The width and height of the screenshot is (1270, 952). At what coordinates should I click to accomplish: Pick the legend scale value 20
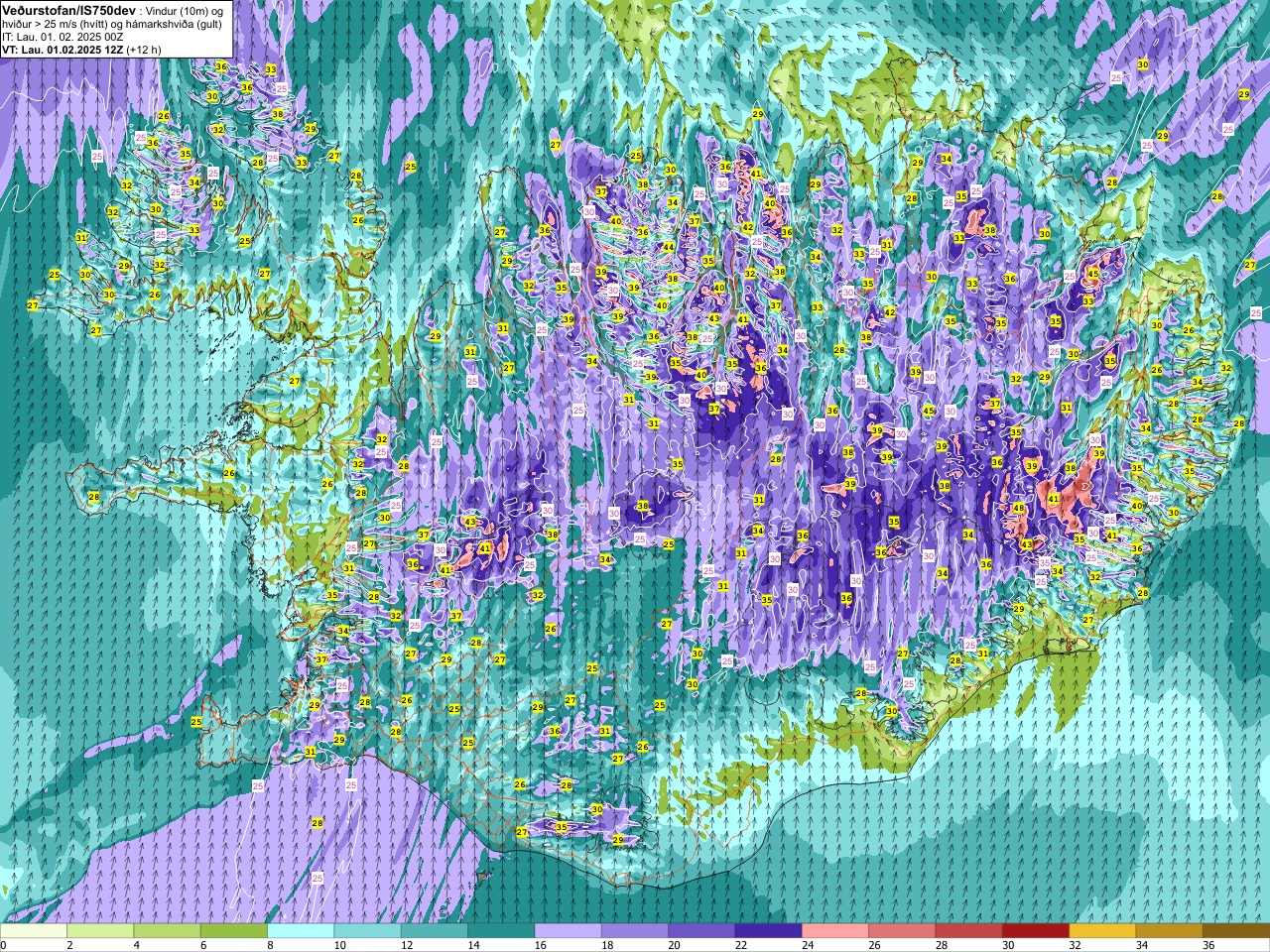673,945
